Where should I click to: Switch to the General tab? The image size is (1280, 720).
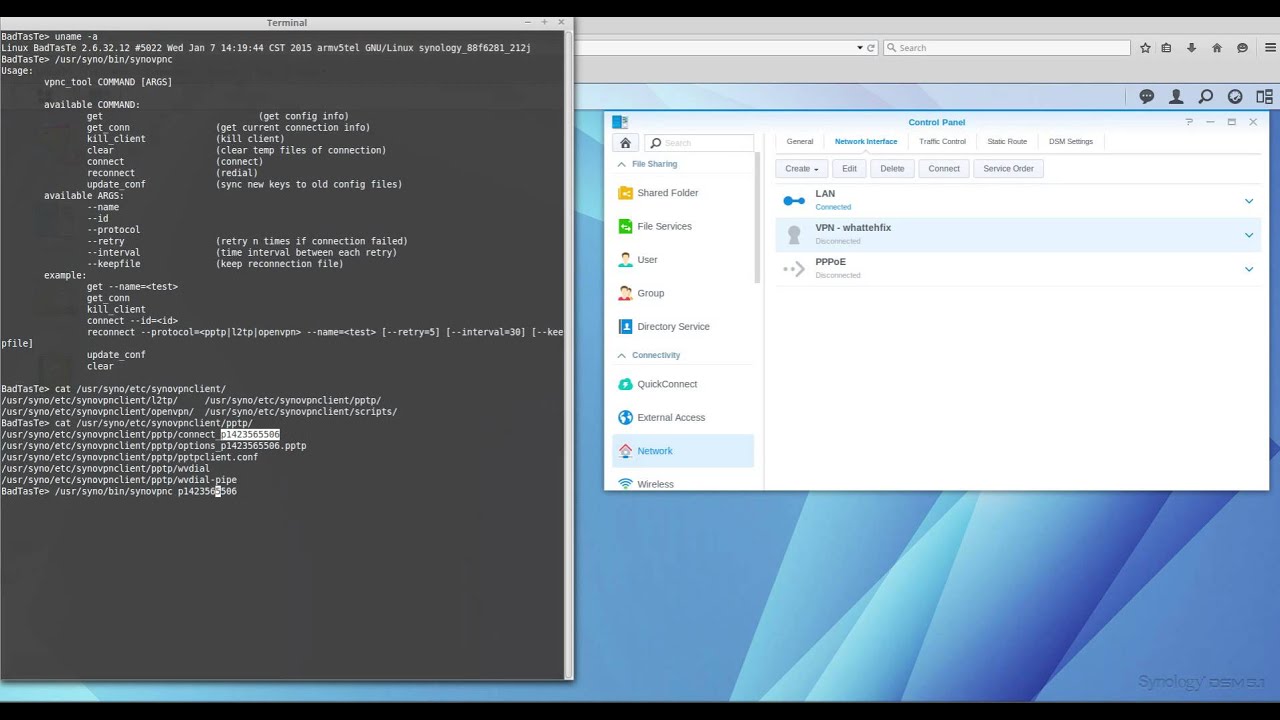(x=800, y=142)
